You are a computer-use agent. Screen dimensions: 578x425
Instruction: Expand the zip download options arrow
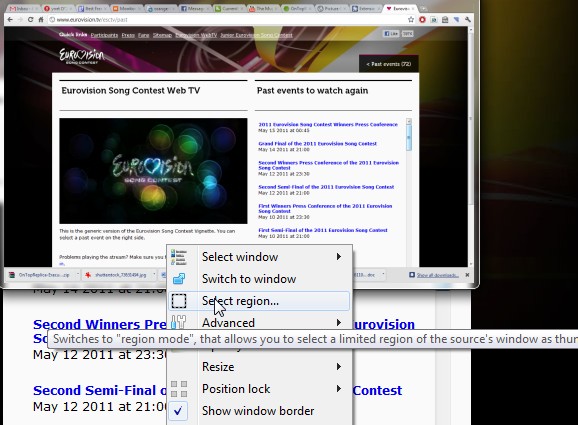[x=77, y=274]
